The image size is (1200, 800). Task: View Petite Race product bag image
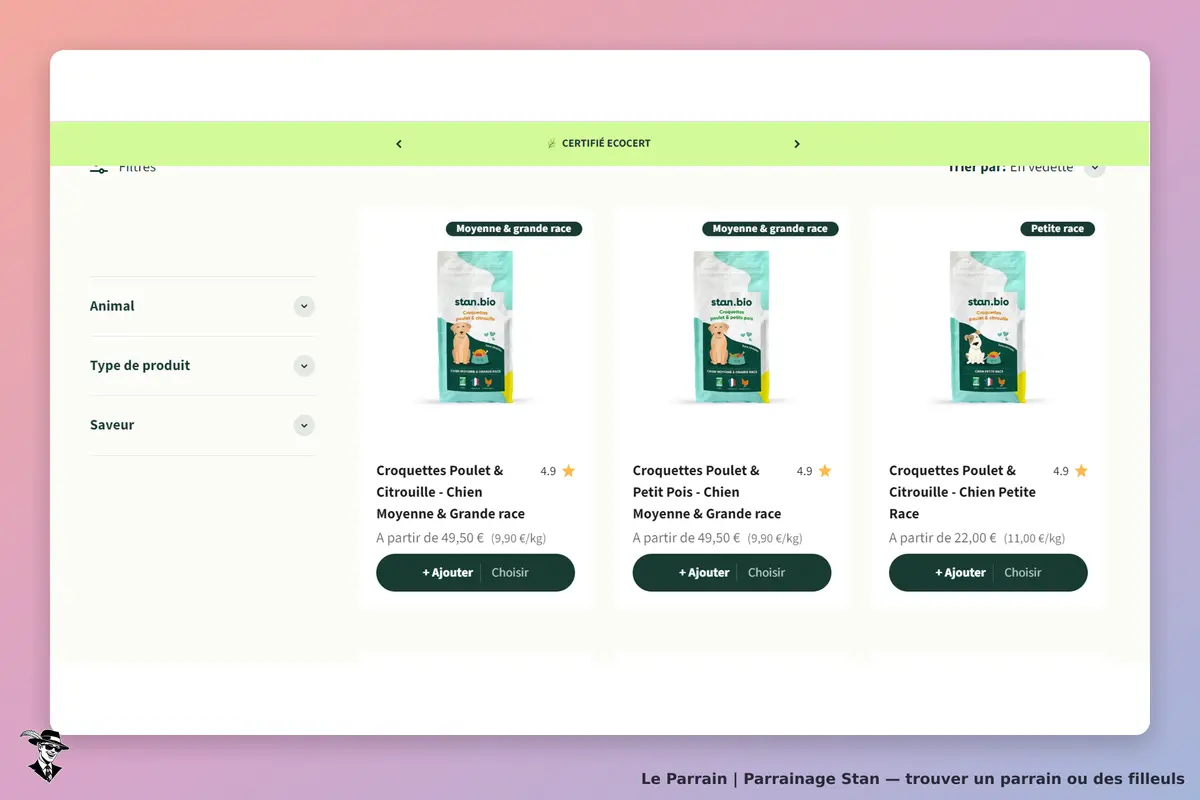(x=988, y=327)
